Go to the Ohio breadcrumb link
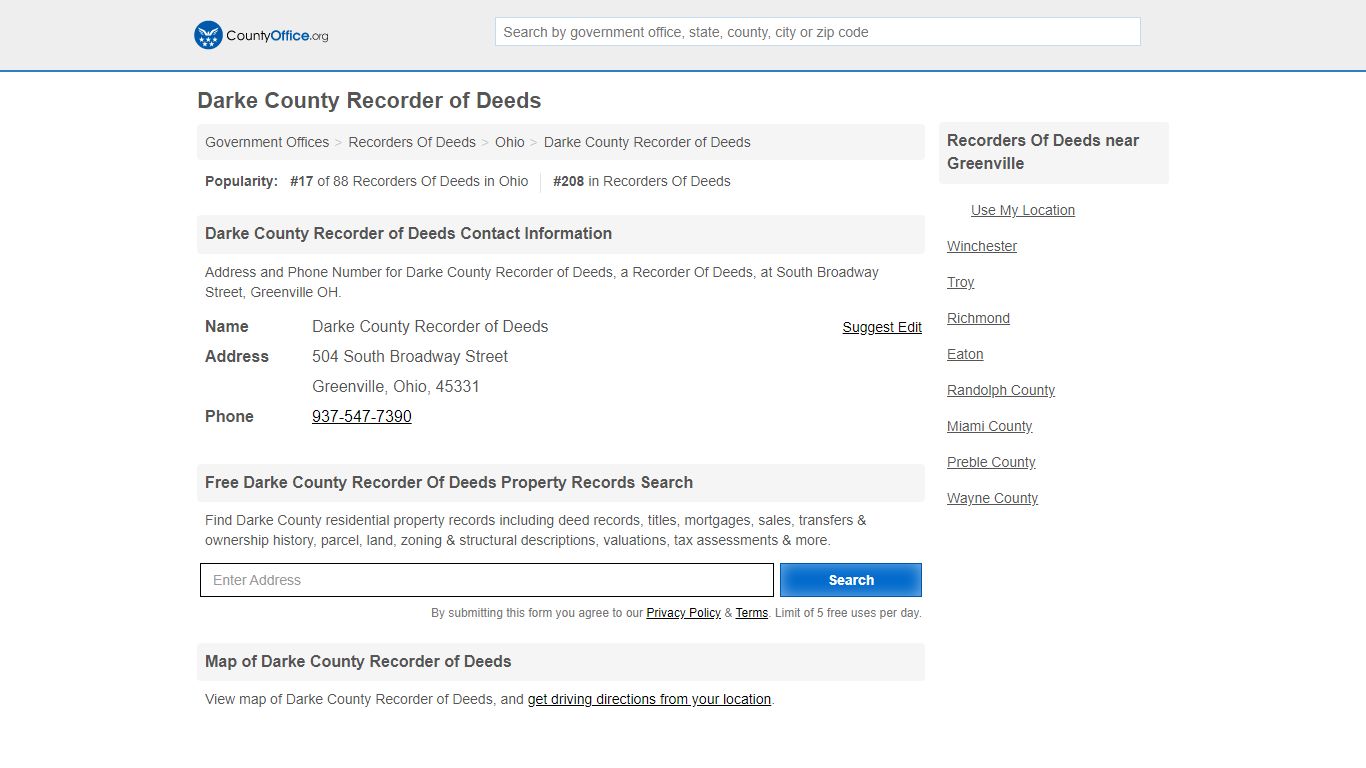1366x768 pixels. [x=510, y=142]
